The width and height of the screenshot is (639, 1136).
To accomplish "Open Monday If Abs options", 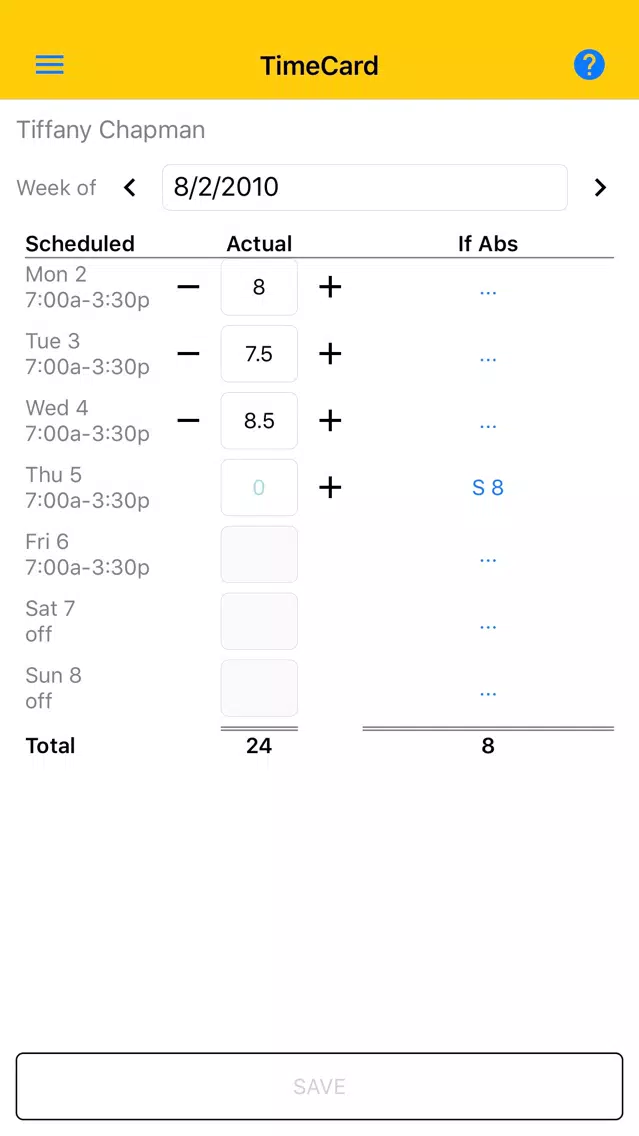I will coord(488,292).
